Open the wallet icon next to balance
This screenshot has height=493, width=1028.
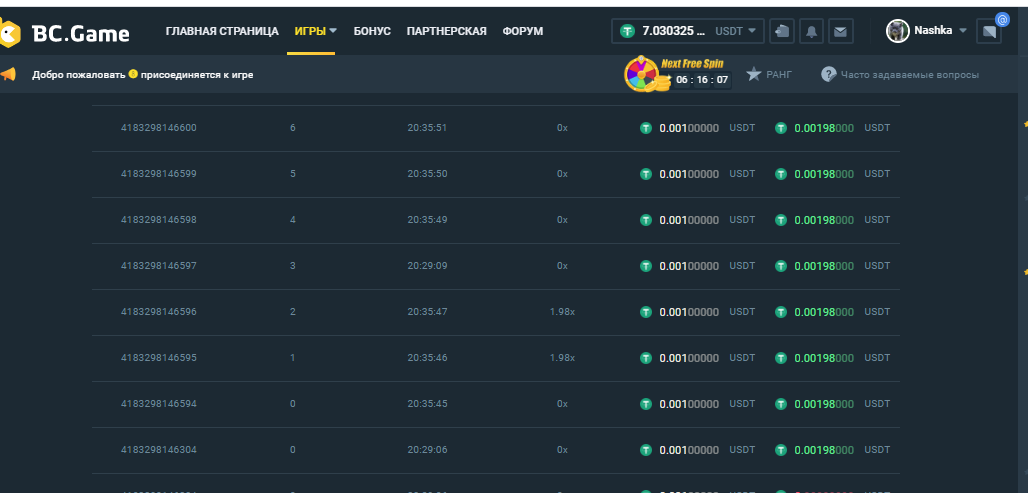pyautogui.click(x=782, y=32)
